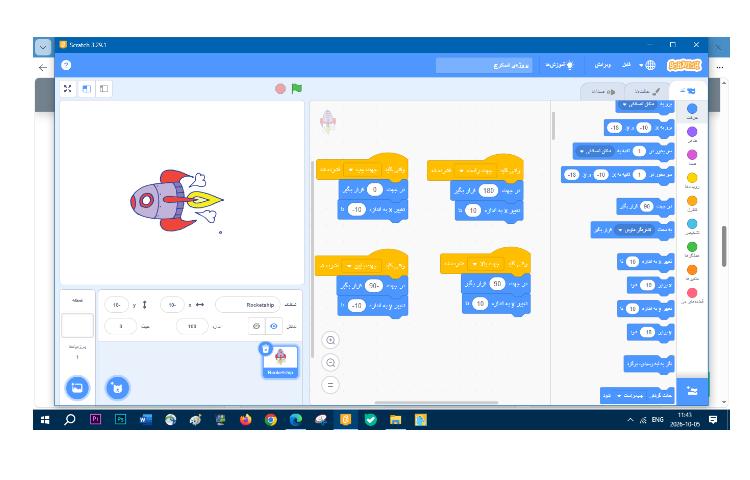Select the orange Control category

pos(692,203)
